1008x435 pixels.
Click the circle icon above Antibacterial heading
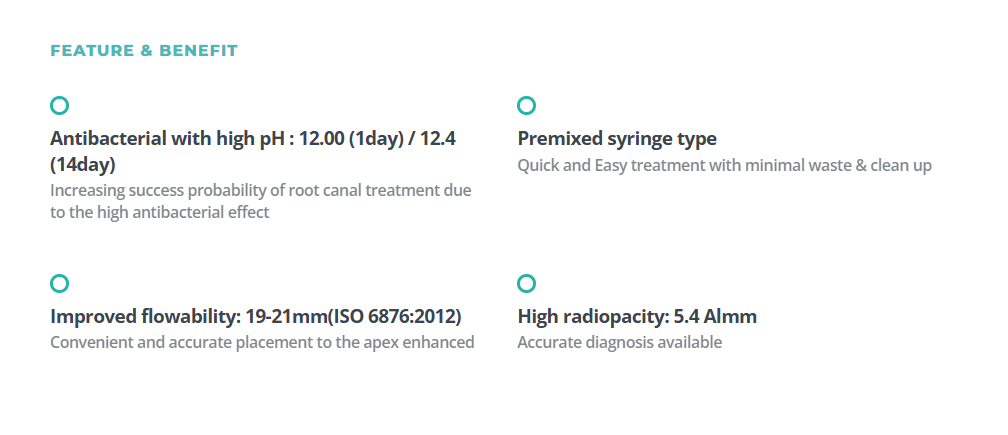pos(59,105)
